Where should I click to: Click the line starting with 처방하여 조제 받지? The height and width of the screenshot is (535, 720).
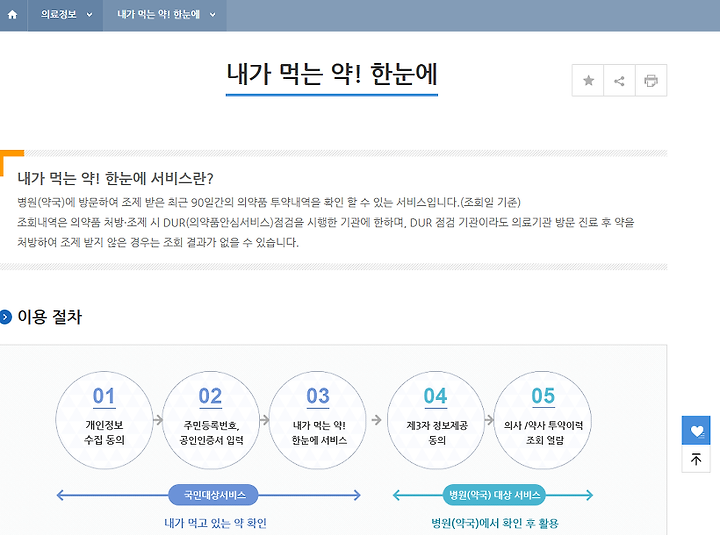tap(158, 242)
